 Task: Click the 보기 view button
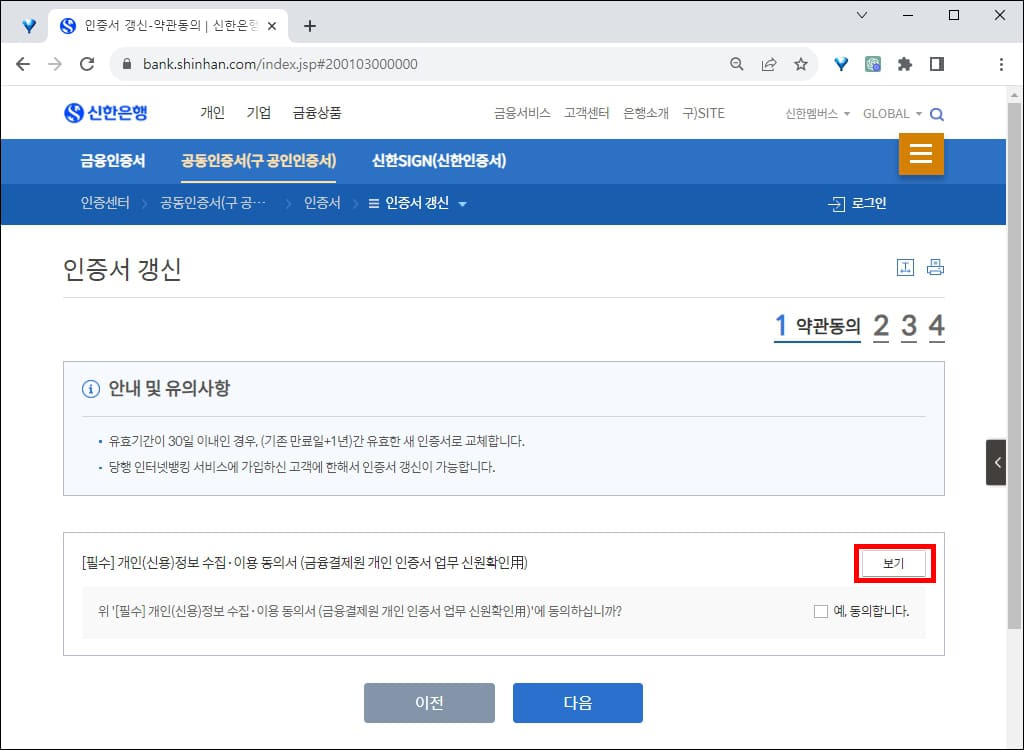(x=895, y=563)
